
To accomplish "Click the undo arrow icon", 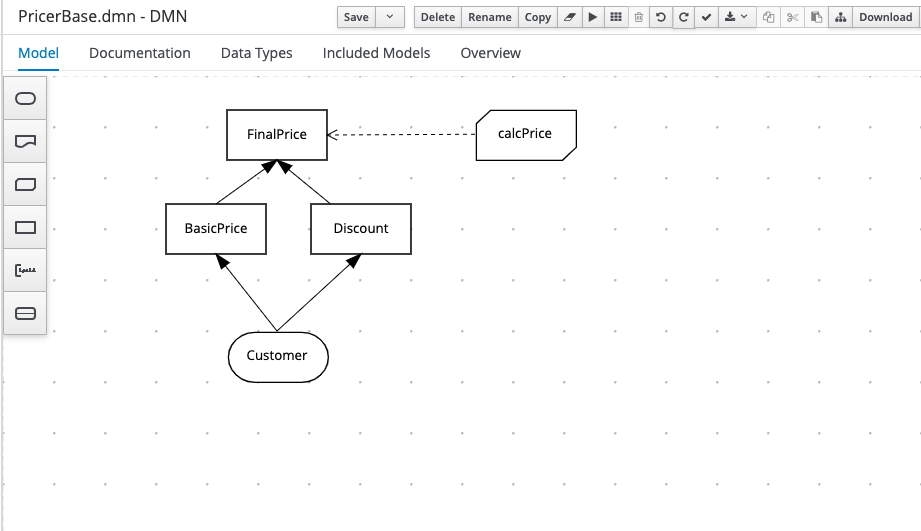I will 660,17.
